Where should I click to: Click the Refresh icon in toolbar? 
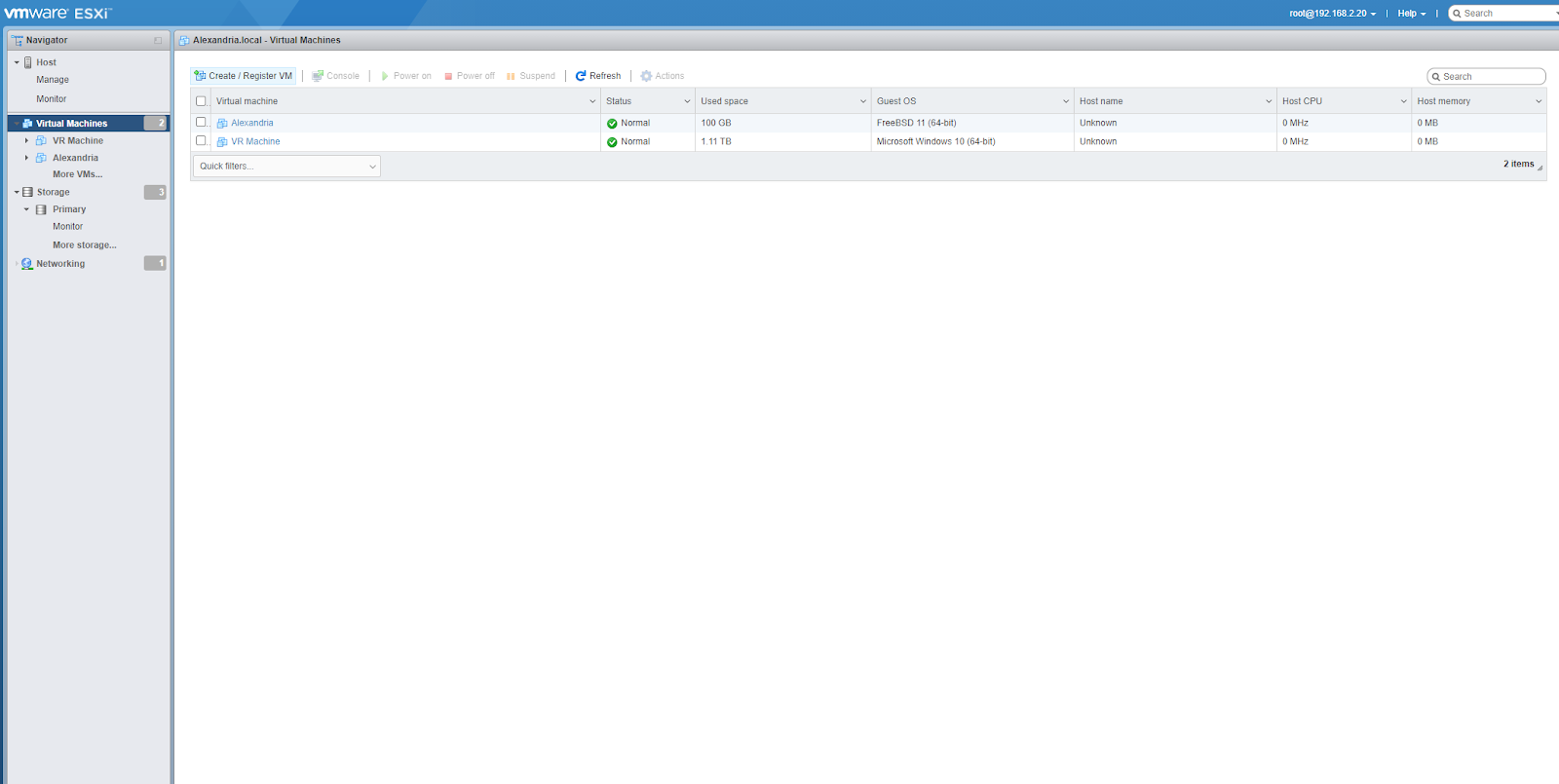click(581, 76)
